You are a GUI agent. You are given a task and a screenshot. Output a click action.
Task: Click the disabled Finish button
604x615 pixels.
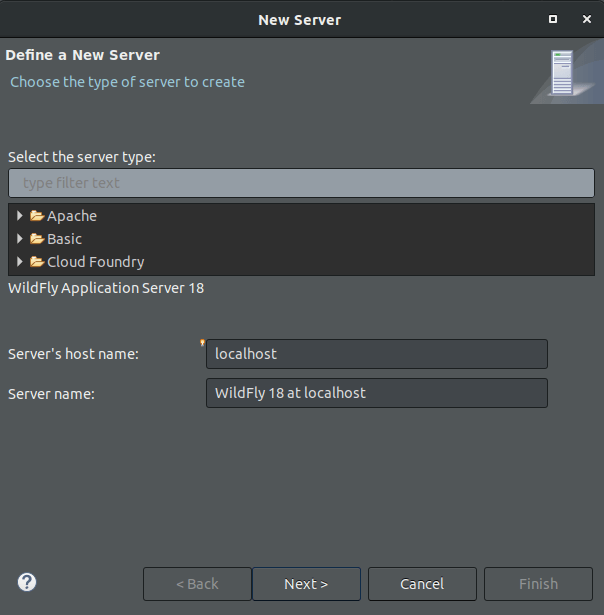click(538, 584)
